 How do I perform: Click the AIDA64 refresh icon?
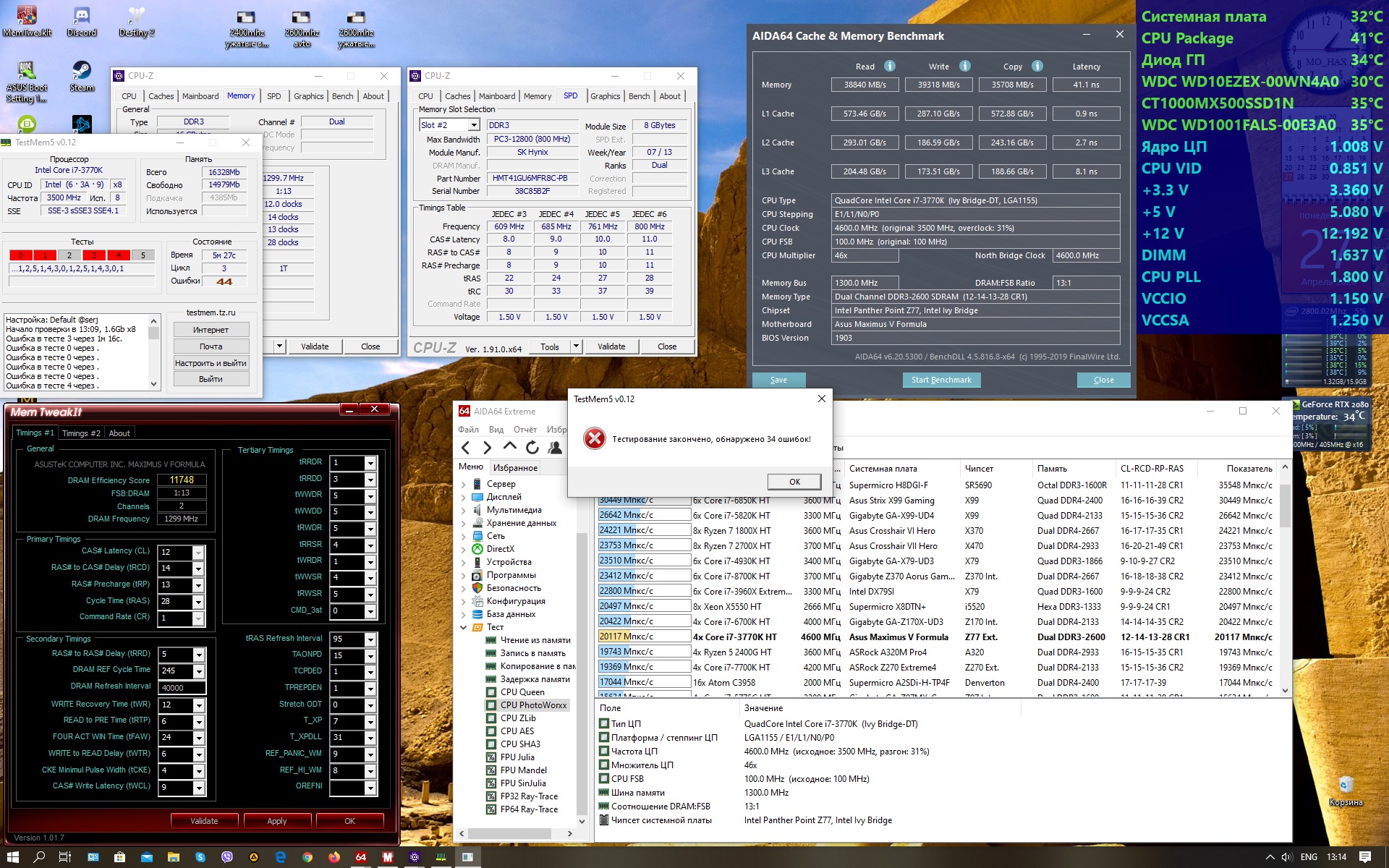[532, 448]
